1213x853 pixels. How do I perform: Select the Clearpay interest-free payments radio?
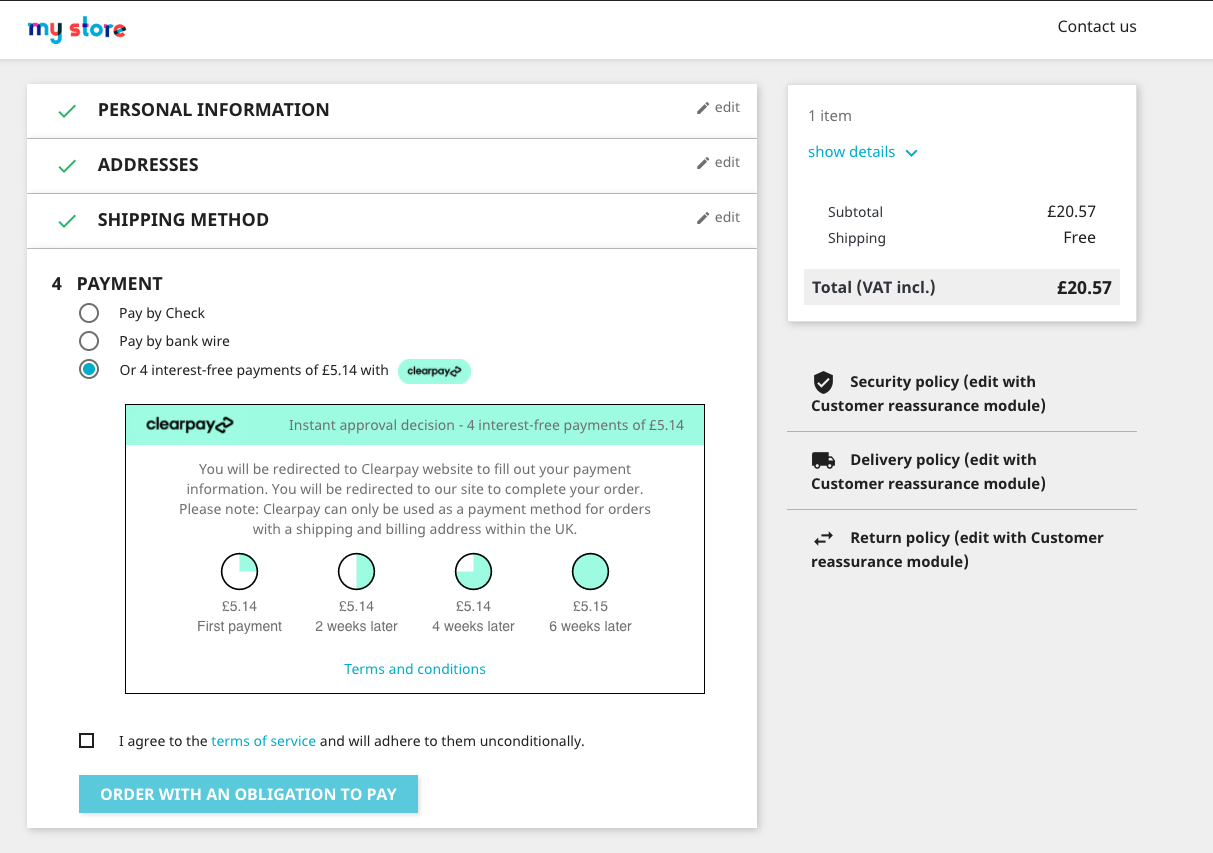point(89,370)
